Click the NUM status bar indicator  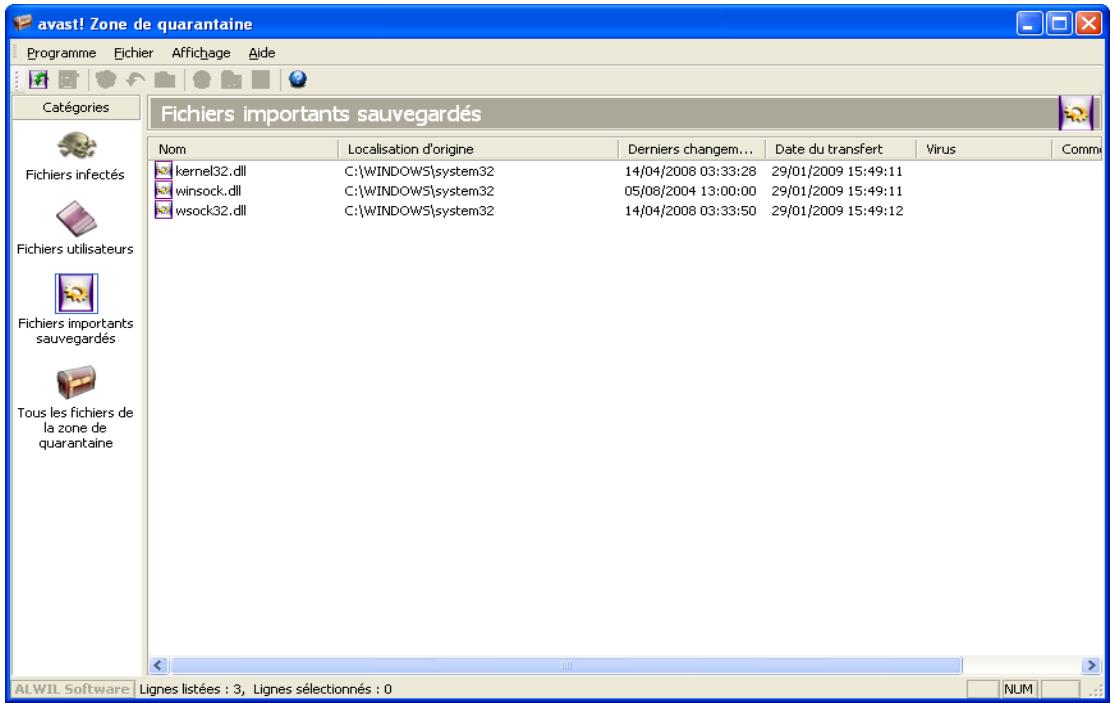[1018, 689]
